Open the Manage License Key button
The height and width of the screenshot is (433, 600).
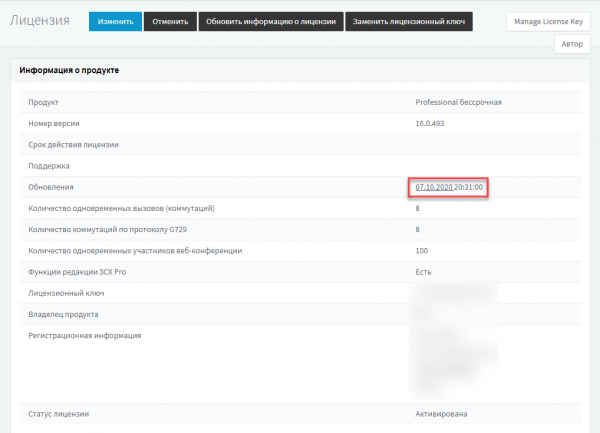click(x=548, y=21)
